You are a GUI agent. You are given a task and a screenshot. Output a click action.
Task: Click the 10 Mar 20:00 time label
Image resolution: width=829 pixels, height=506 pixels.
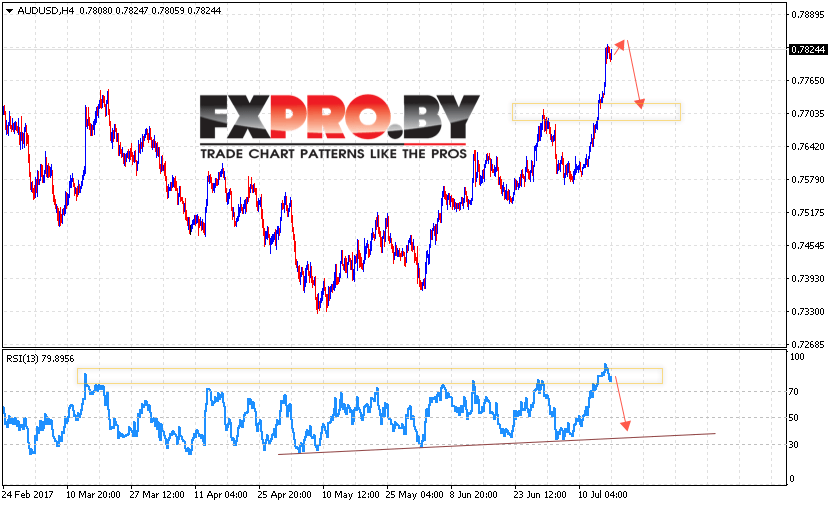click(93, 495)
